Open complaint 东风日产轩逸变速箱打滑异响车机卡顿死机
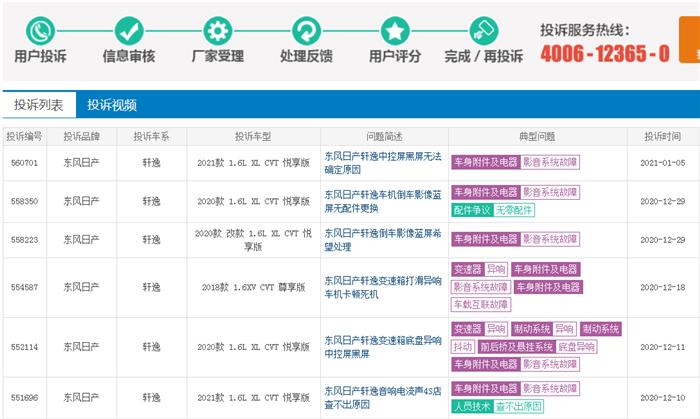700x419 pixels. click(x=383, y=287)
